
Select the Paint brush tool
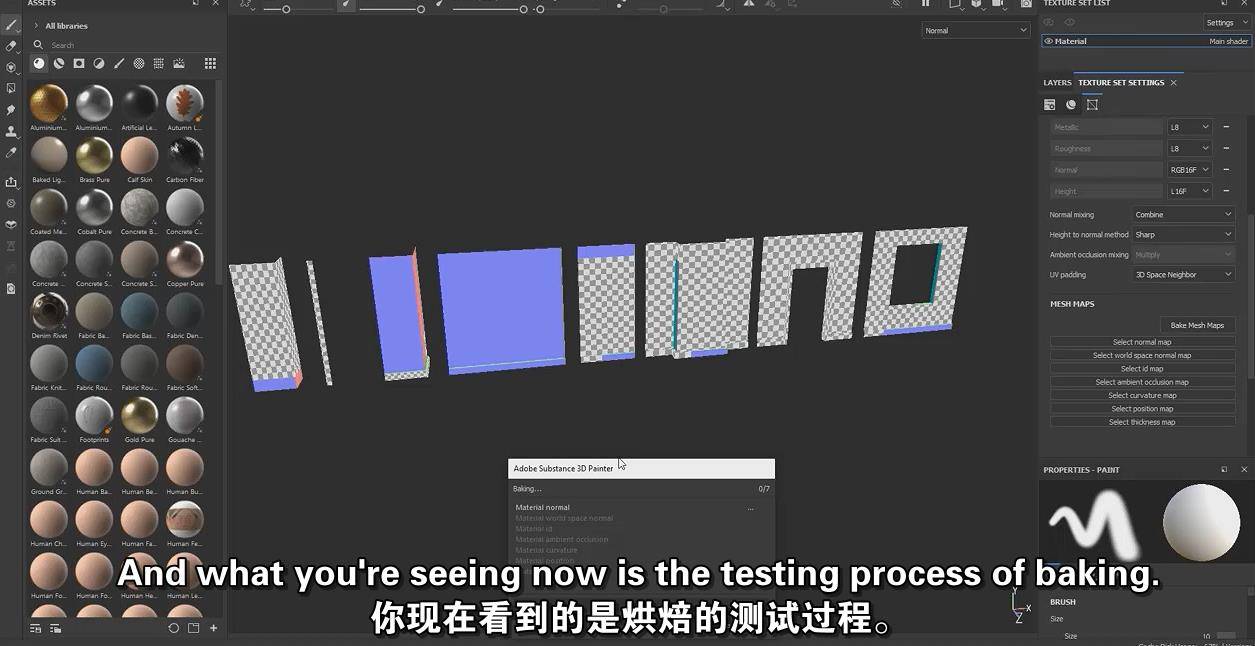(x=11, y=24)
